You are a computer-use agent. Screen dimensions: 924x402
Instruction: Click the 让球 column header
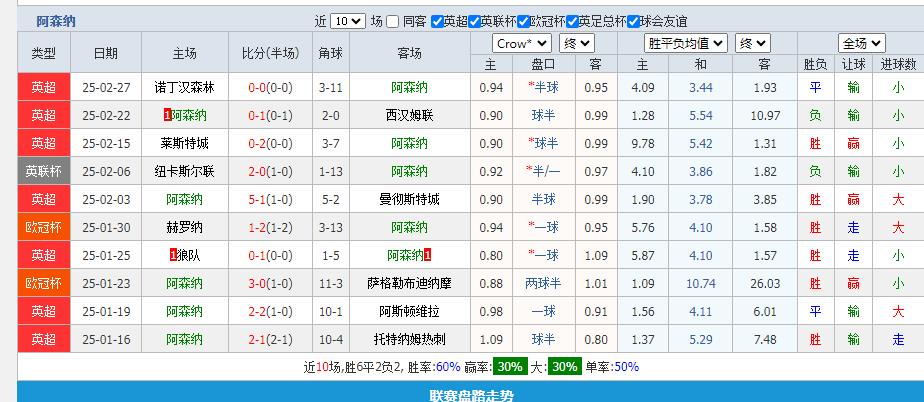[x=853, y=64]
